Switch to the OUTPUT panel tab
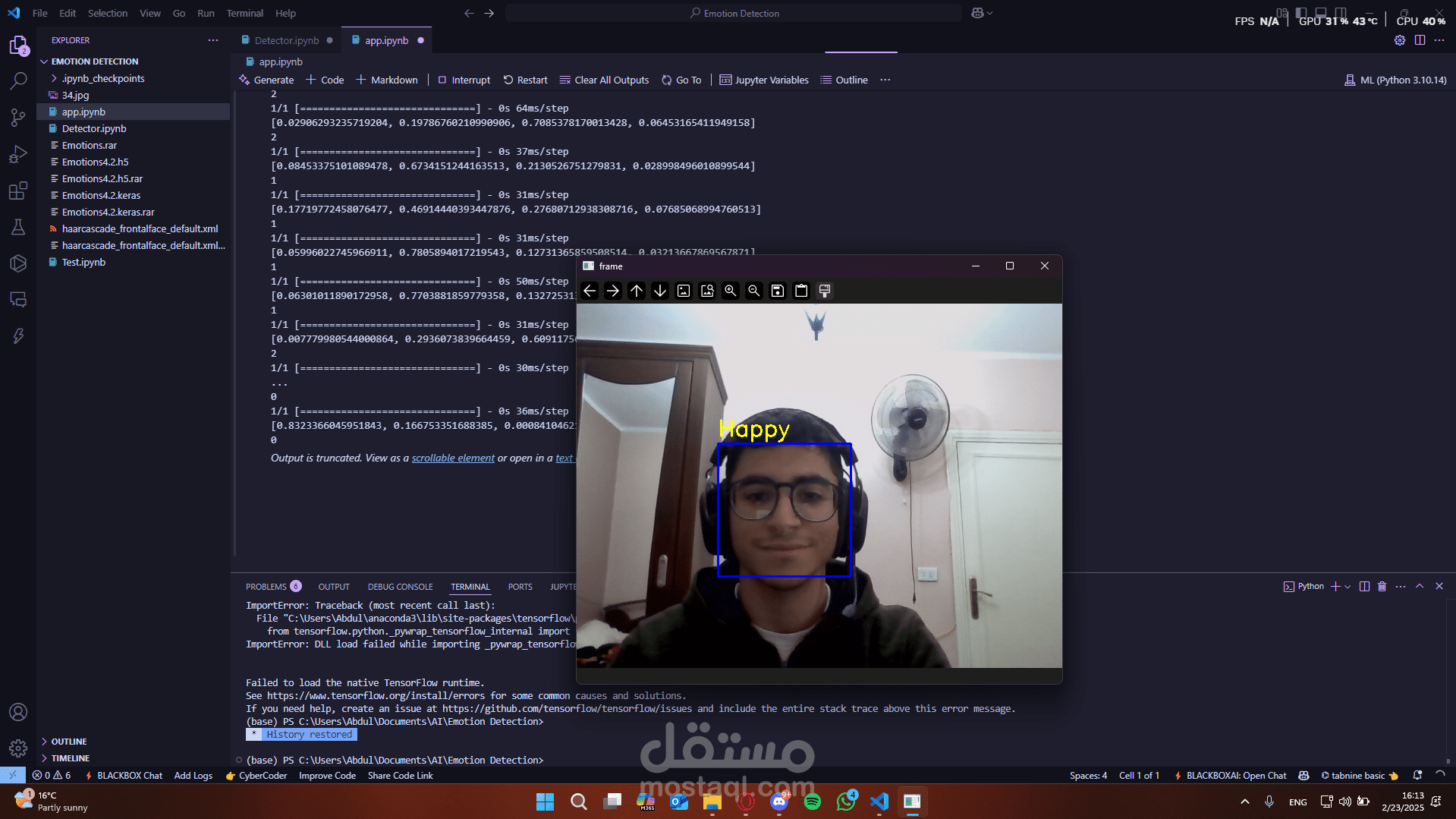 tap(334, 587)
